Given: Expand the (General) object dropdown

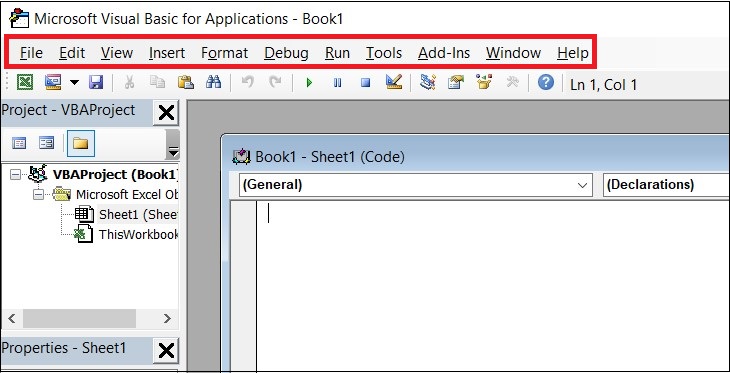Looking at the screenshot, I should tap(582, 185).
